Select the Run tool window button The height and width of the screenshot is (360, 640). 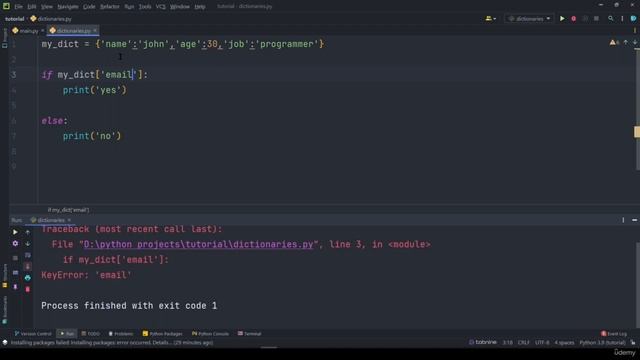pyautogui.click(x=67, y=333)
